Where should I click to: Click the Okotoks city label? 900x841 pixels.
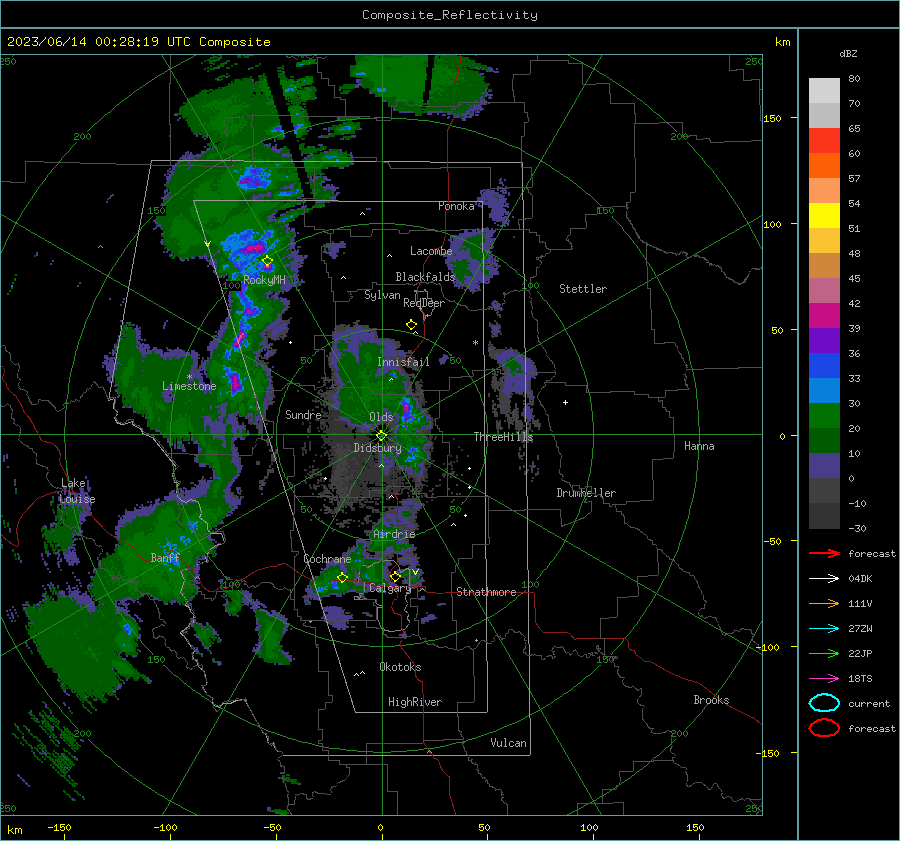point(400,668)
